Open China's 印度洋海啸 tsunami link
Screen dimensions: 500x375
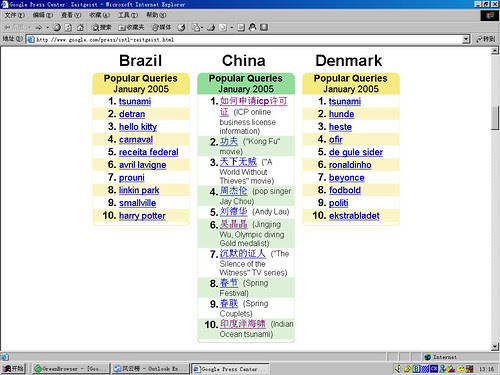point(243,324)
